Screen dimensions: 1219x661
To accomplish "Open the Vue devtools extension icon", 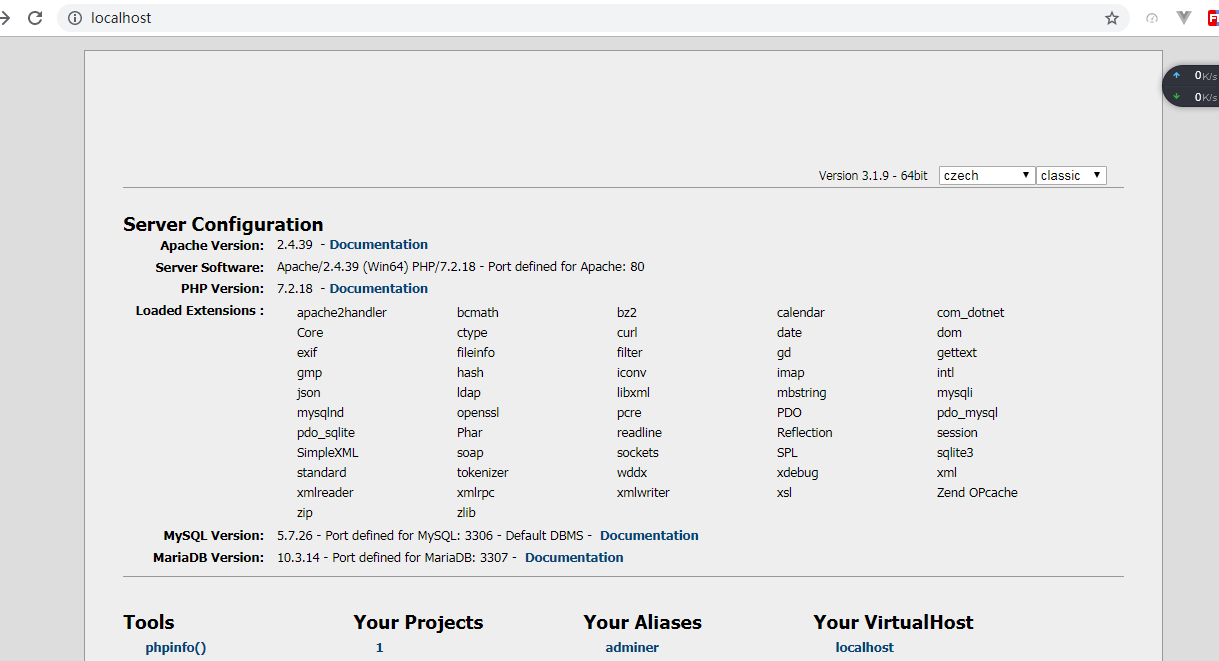I will pyautogui.click(x=1184, y=17).
